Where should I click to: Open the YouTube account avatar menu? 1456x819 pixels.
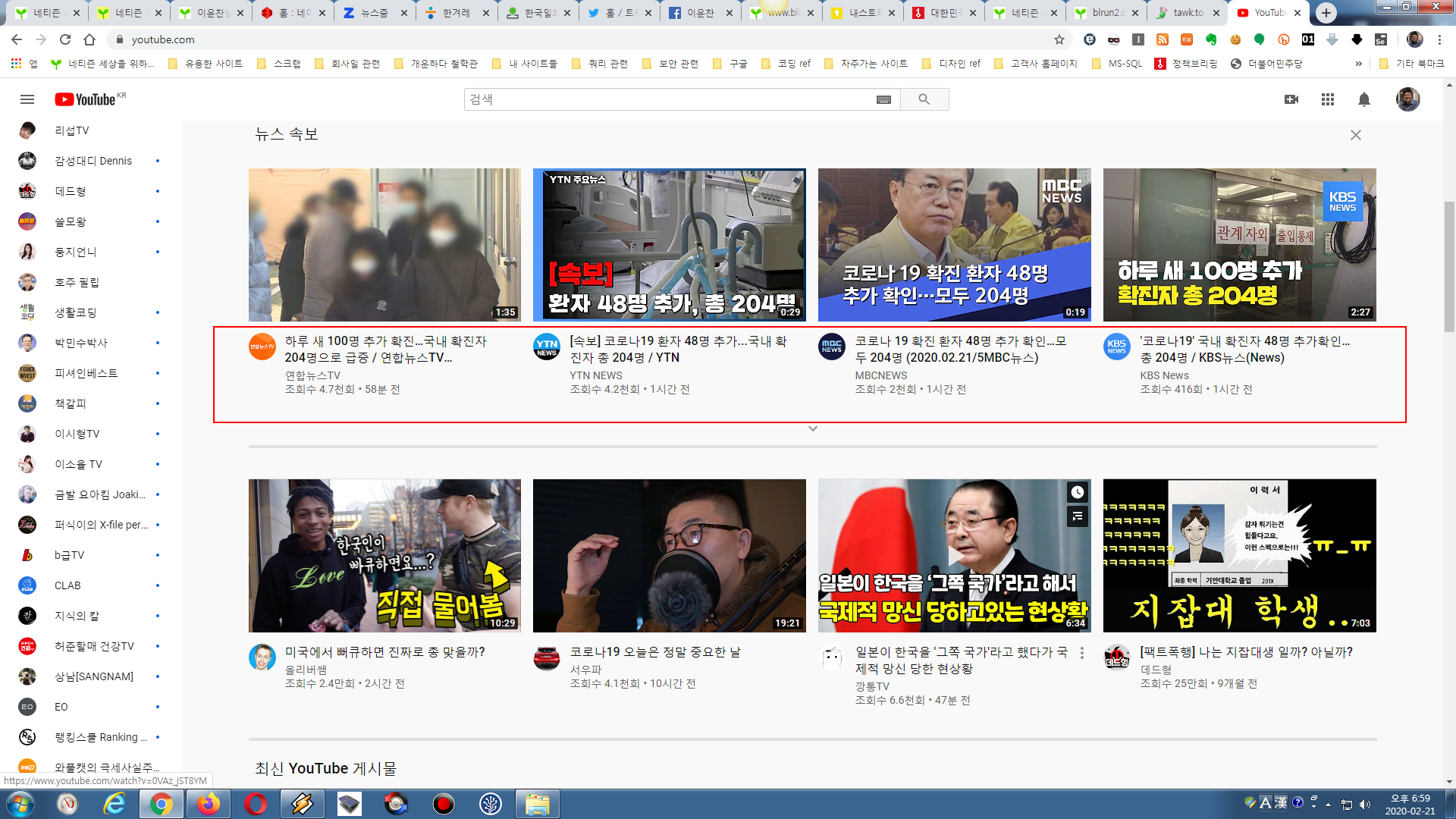point(1408,99)
